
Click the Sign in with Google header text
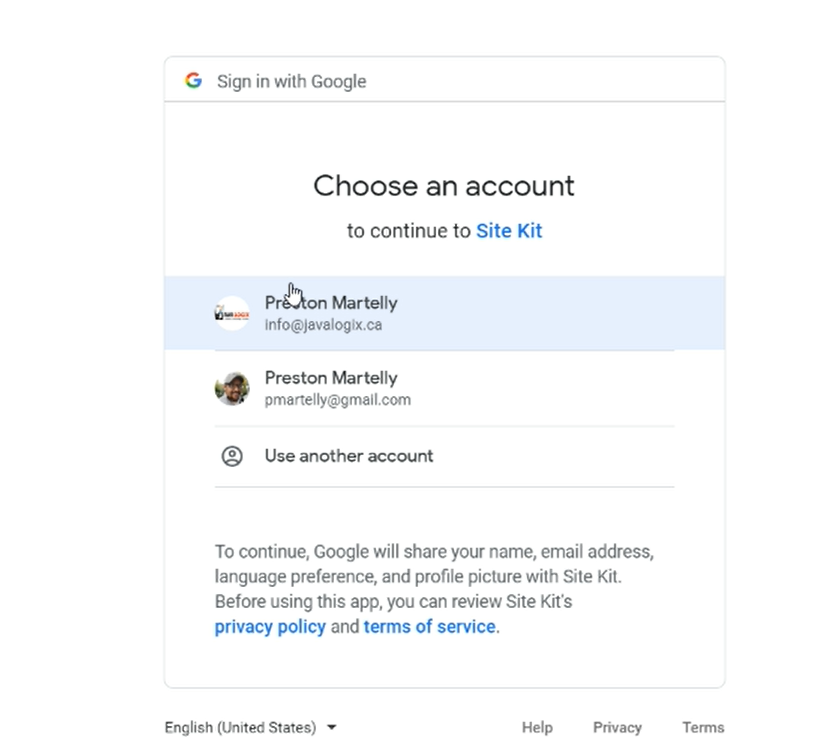(291, 81)
